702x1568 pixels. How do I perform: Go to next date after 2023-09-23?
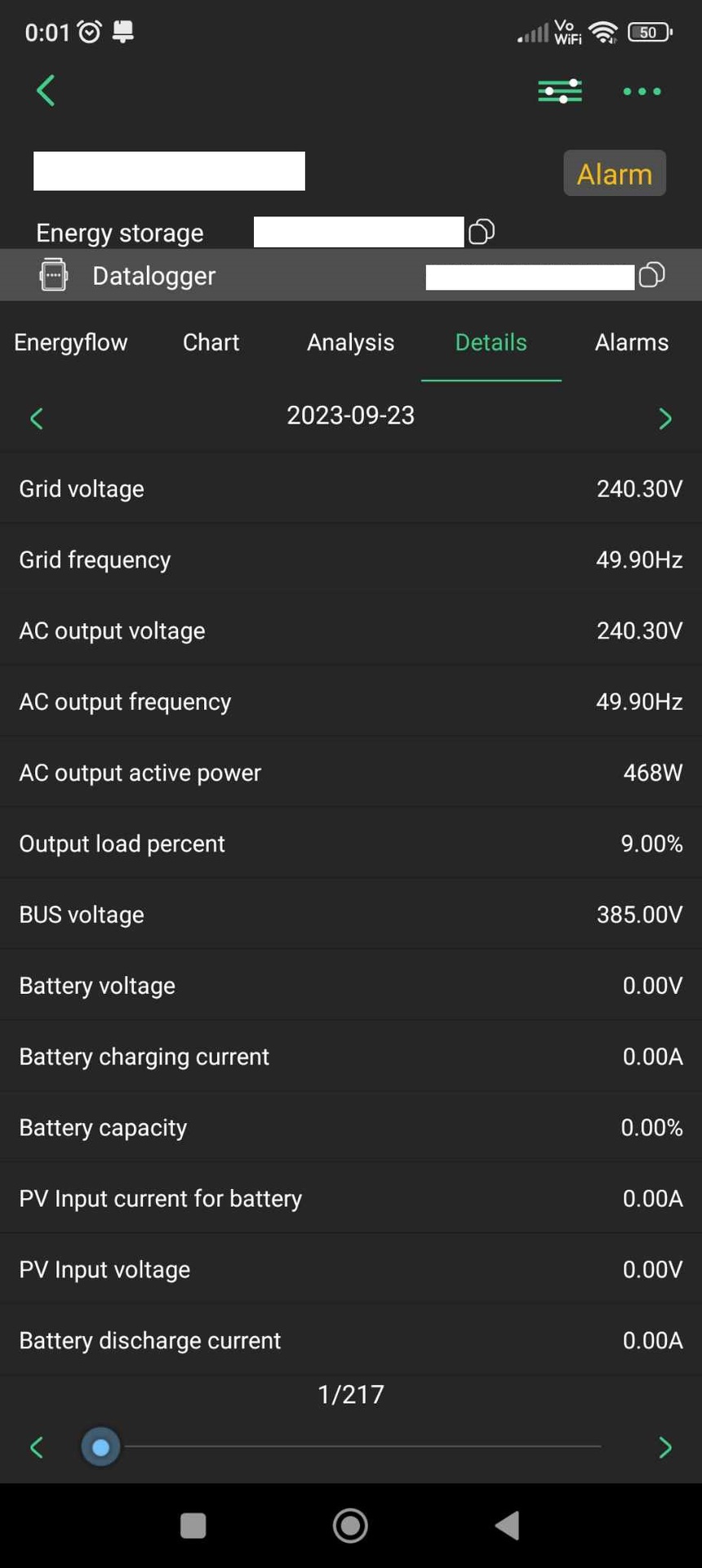664,419
